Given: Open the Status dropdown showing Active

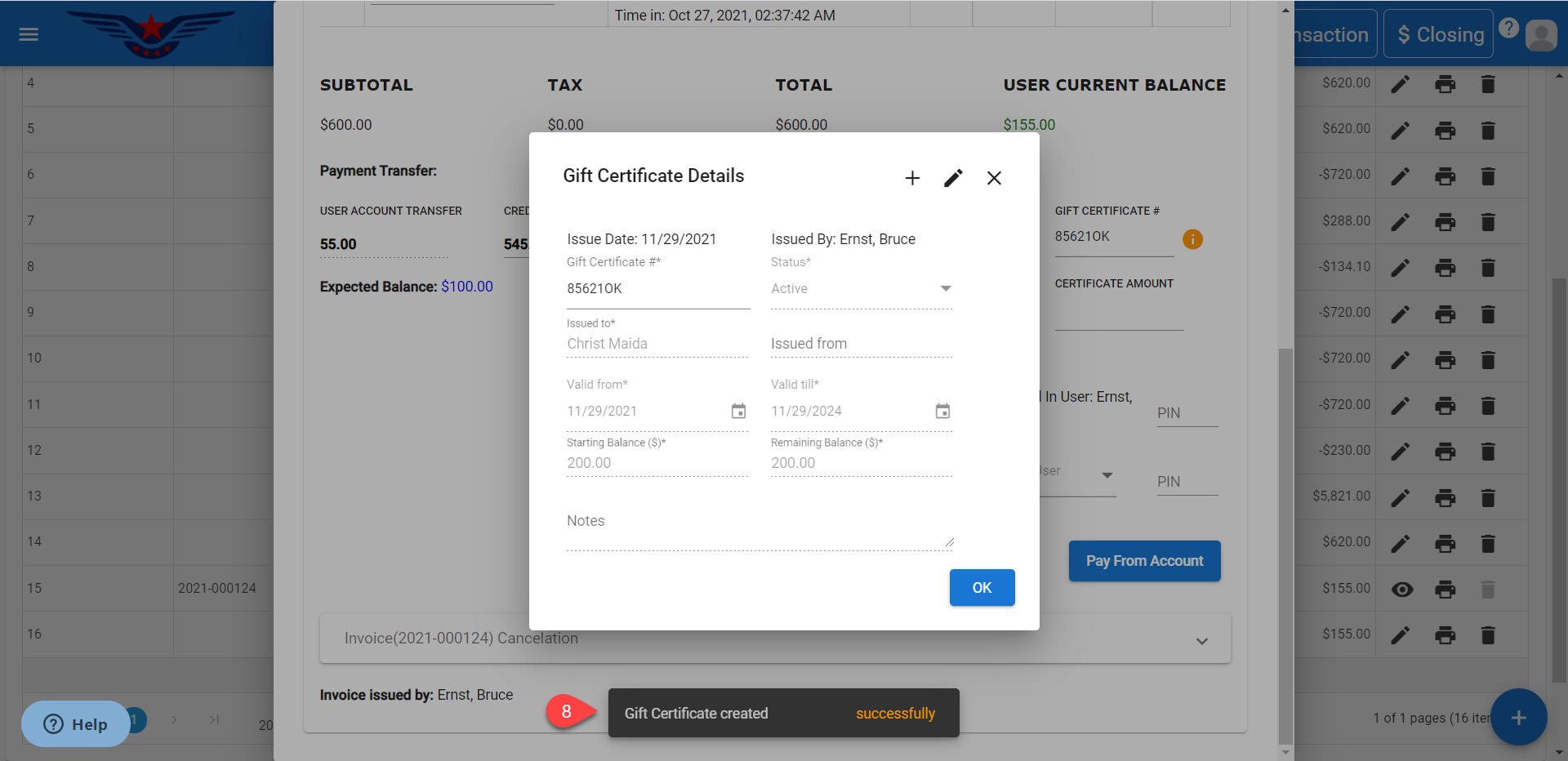Looking at the screenshot, I should pos(862,288).
